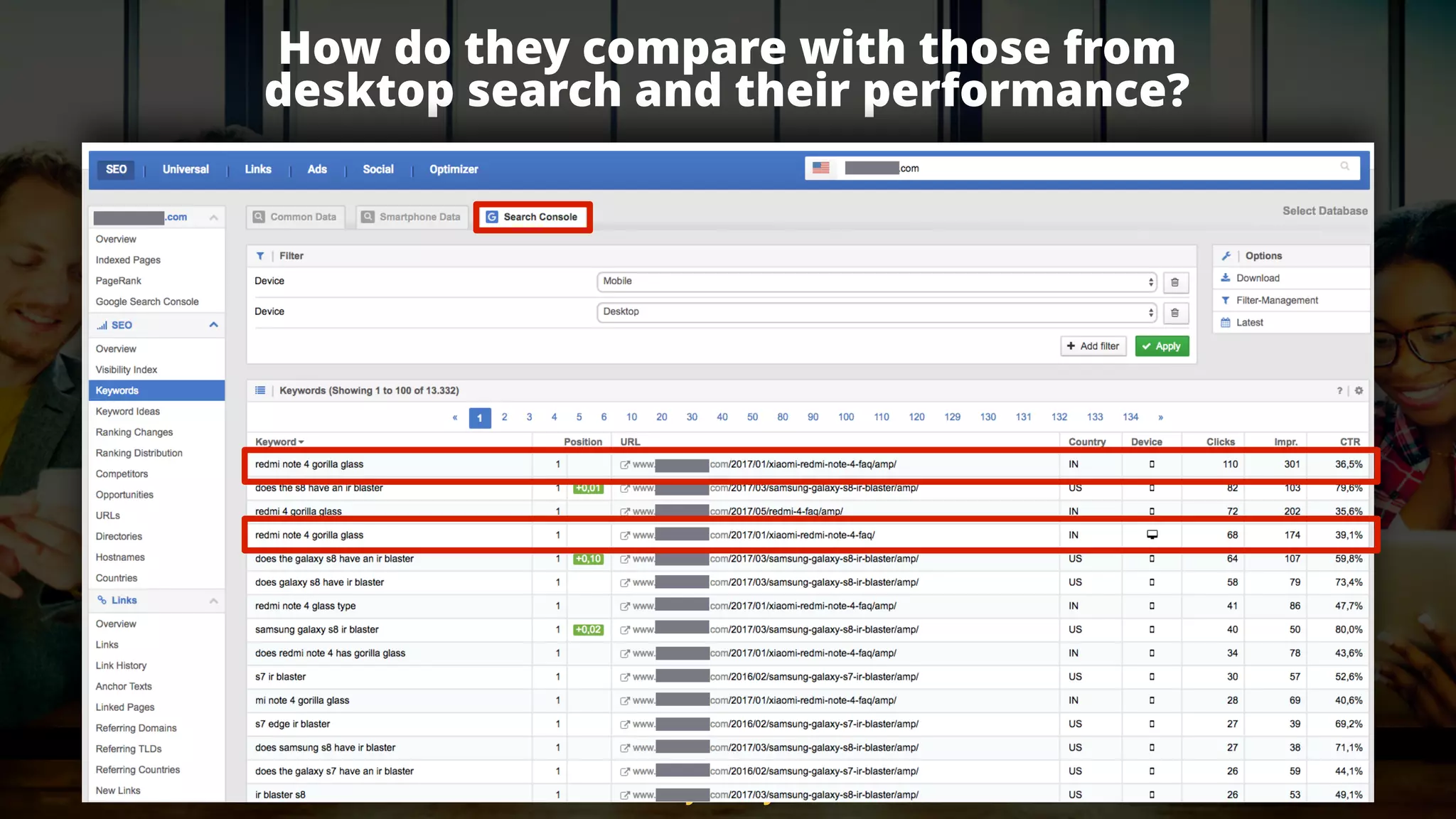Select the Search Console data tab
This screenshot has width=1456, height=819.
click(532, 217)
